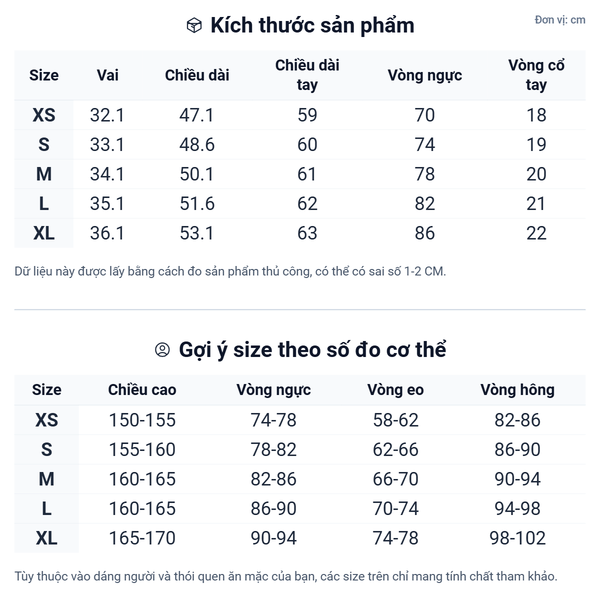Click hip range 98-102 for size XL
The height and width of the screenshot is (600, 600).
pos(519,539)
